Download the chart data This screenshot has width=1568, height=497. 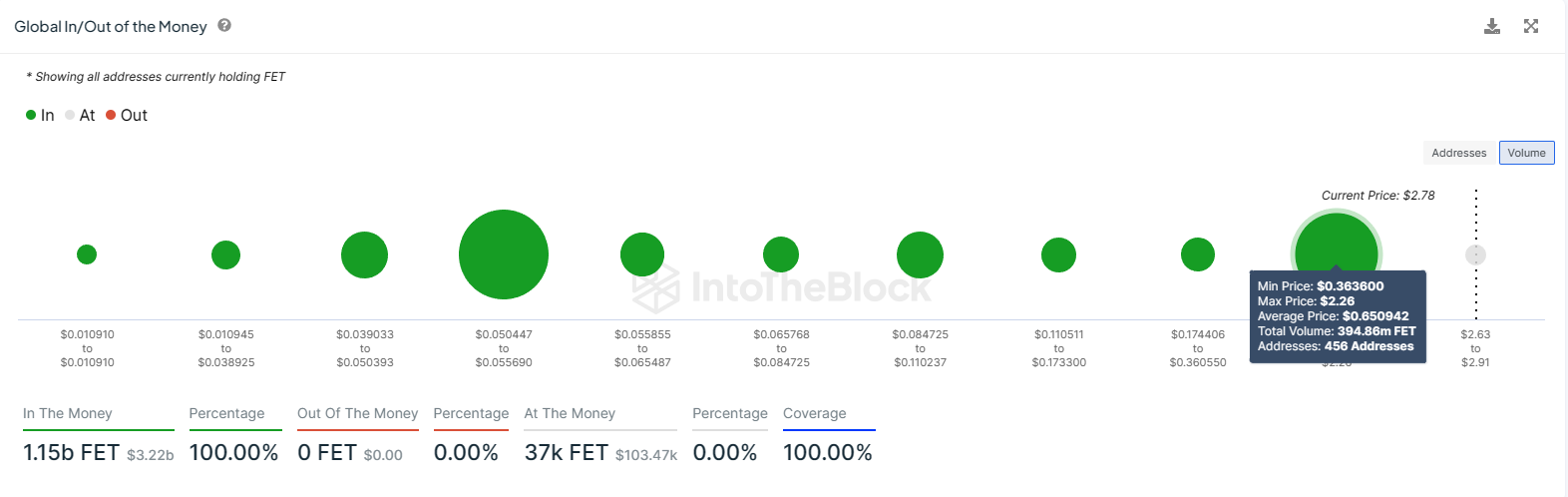pyautogui.click(x=1492, y=26)
